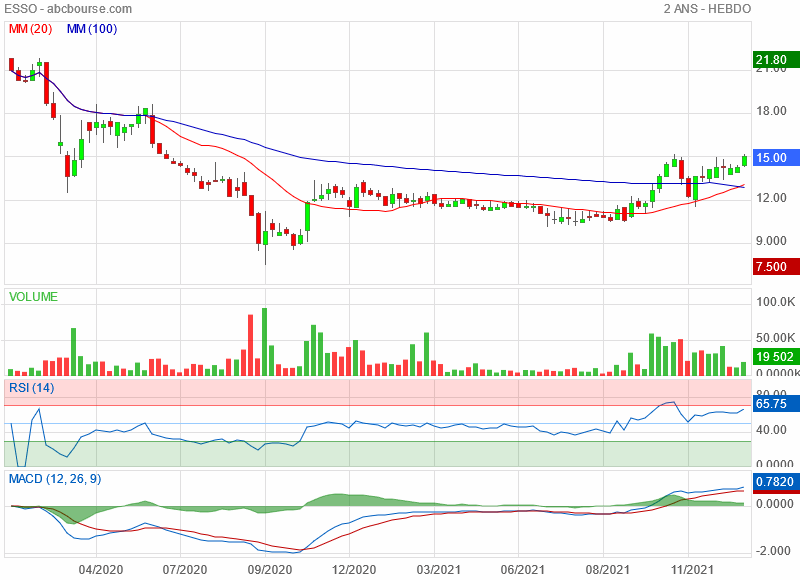Click the 100.0K volume axis label

(776, 302)
